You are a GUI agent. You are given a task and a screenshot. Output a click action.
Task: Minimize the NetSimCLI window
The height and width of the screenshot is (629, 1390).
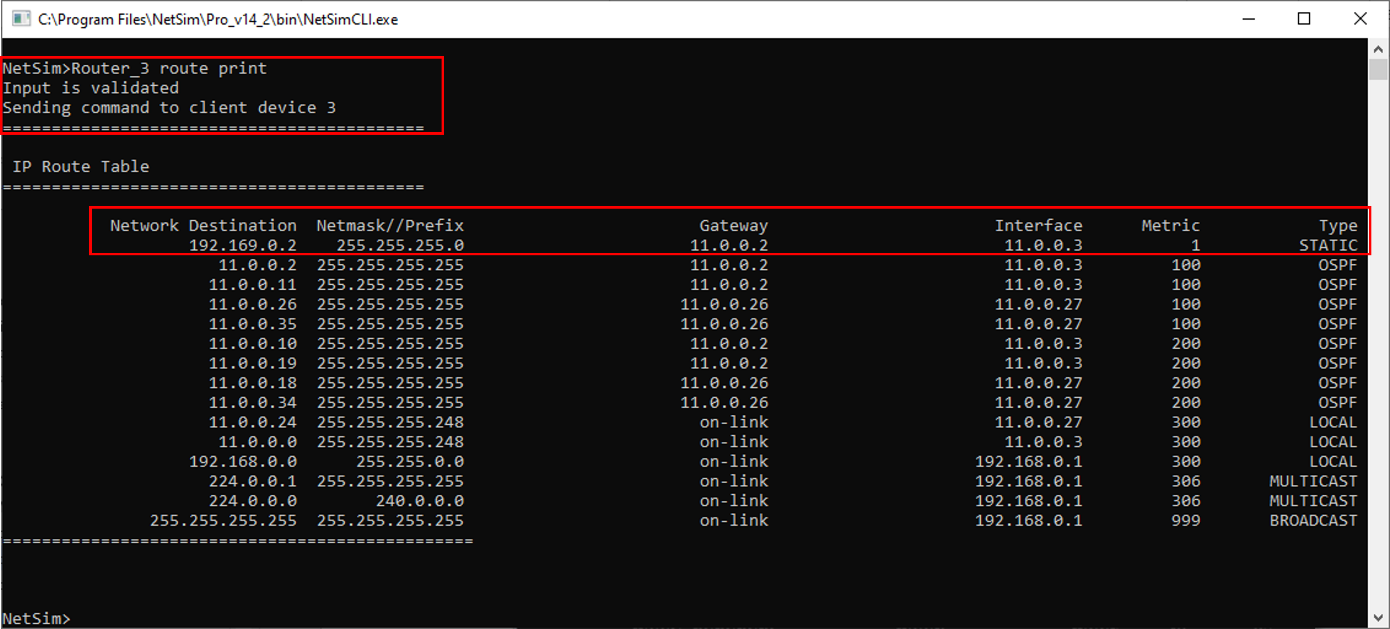[1248, 19]
